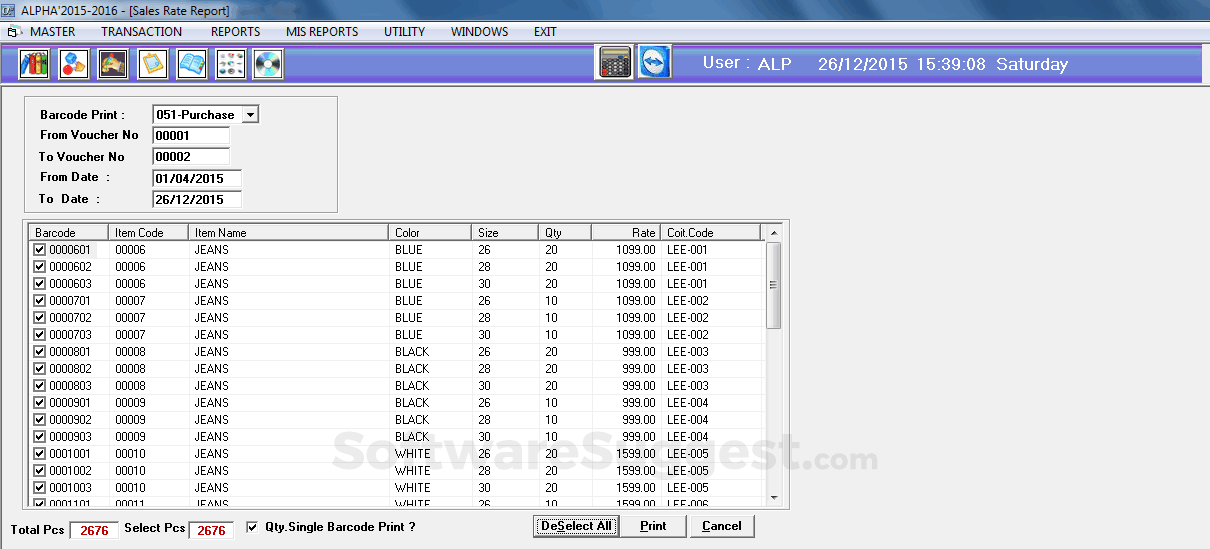This screenshot has height=549, width=1210.
Task: Expand the Barcode Print dropdown
Action: (250, 115)
